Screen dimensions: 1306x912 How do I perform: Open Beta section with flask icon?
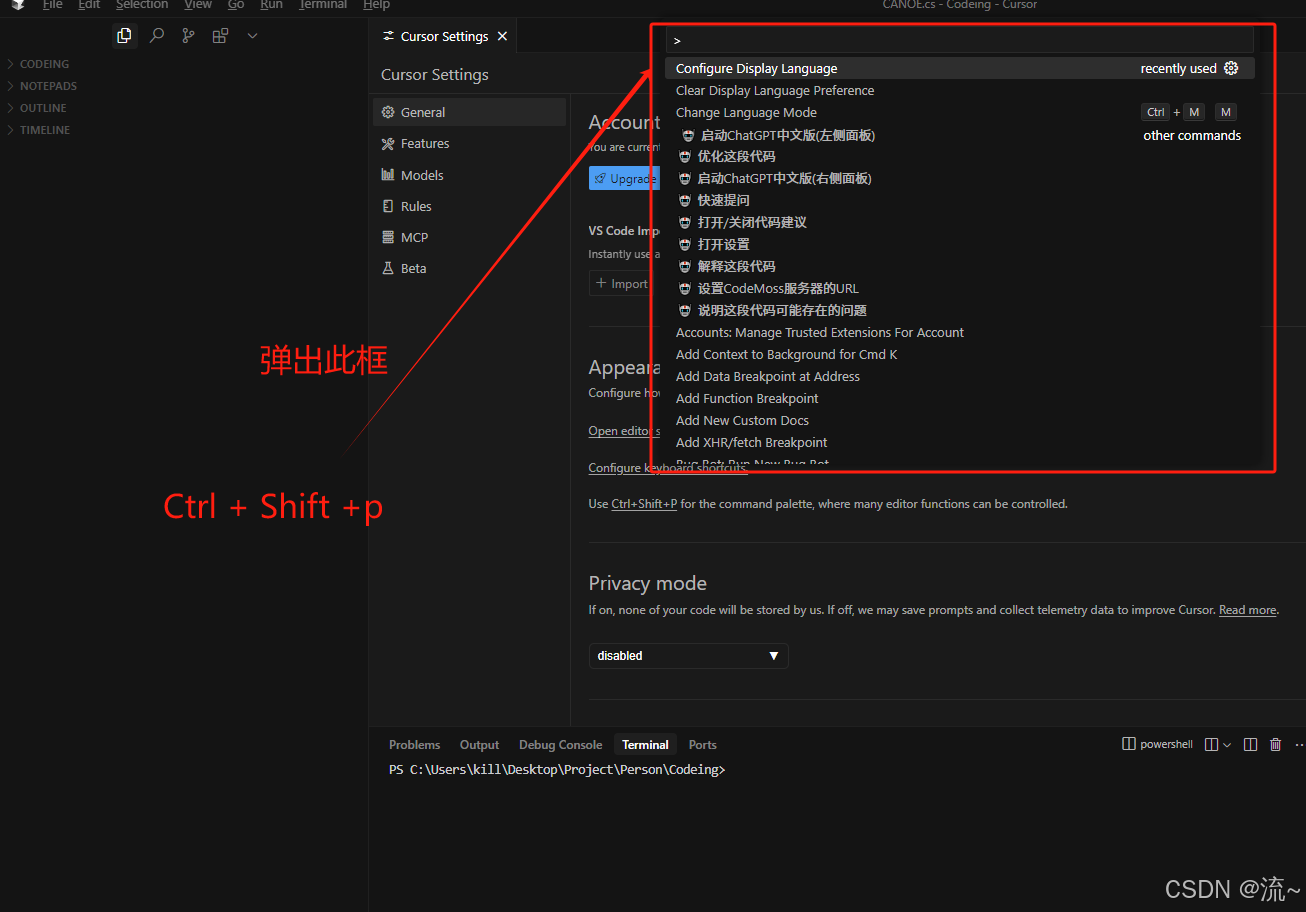[470, 268]
